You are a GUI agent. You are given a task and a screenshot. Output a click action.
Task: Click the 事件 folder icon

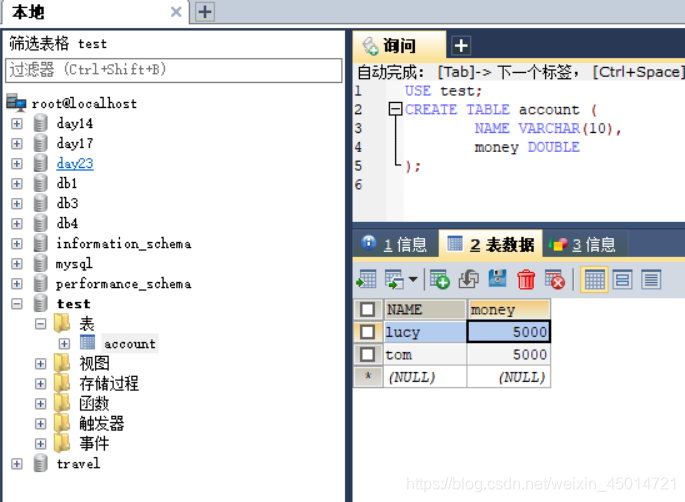pyautogui.click(x=62, y=443)
